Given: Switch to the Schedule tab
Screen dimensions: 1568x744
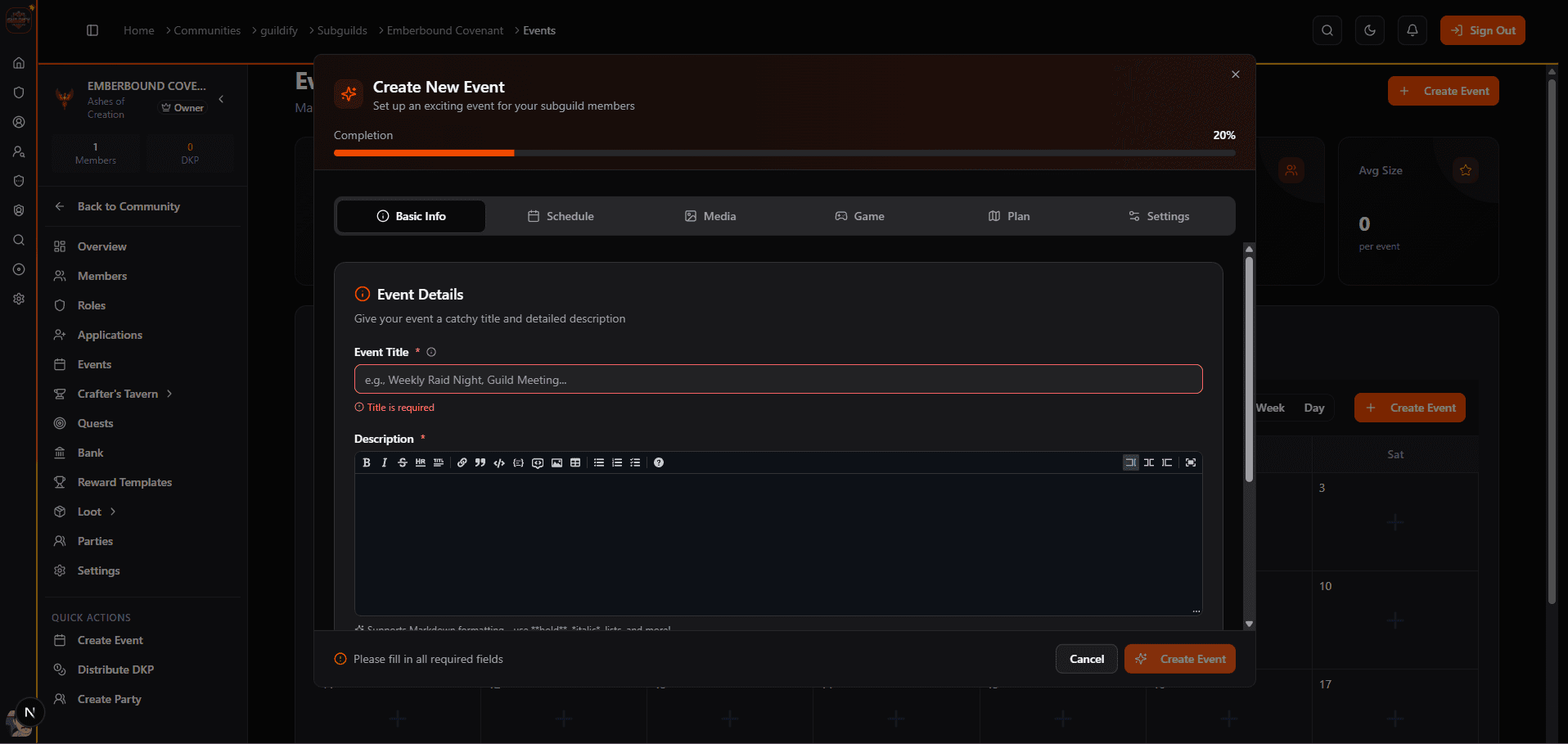Looking at the screenshot, I should [x=561, y=215].
